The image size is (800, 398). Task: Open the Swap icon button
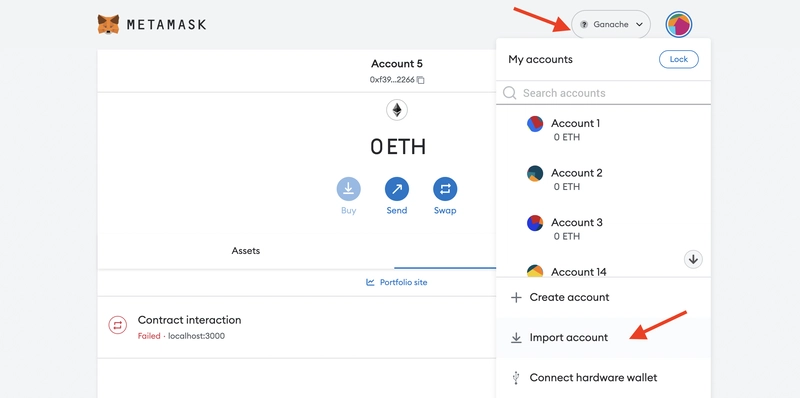pyautogui.click(x=445, y=189)
